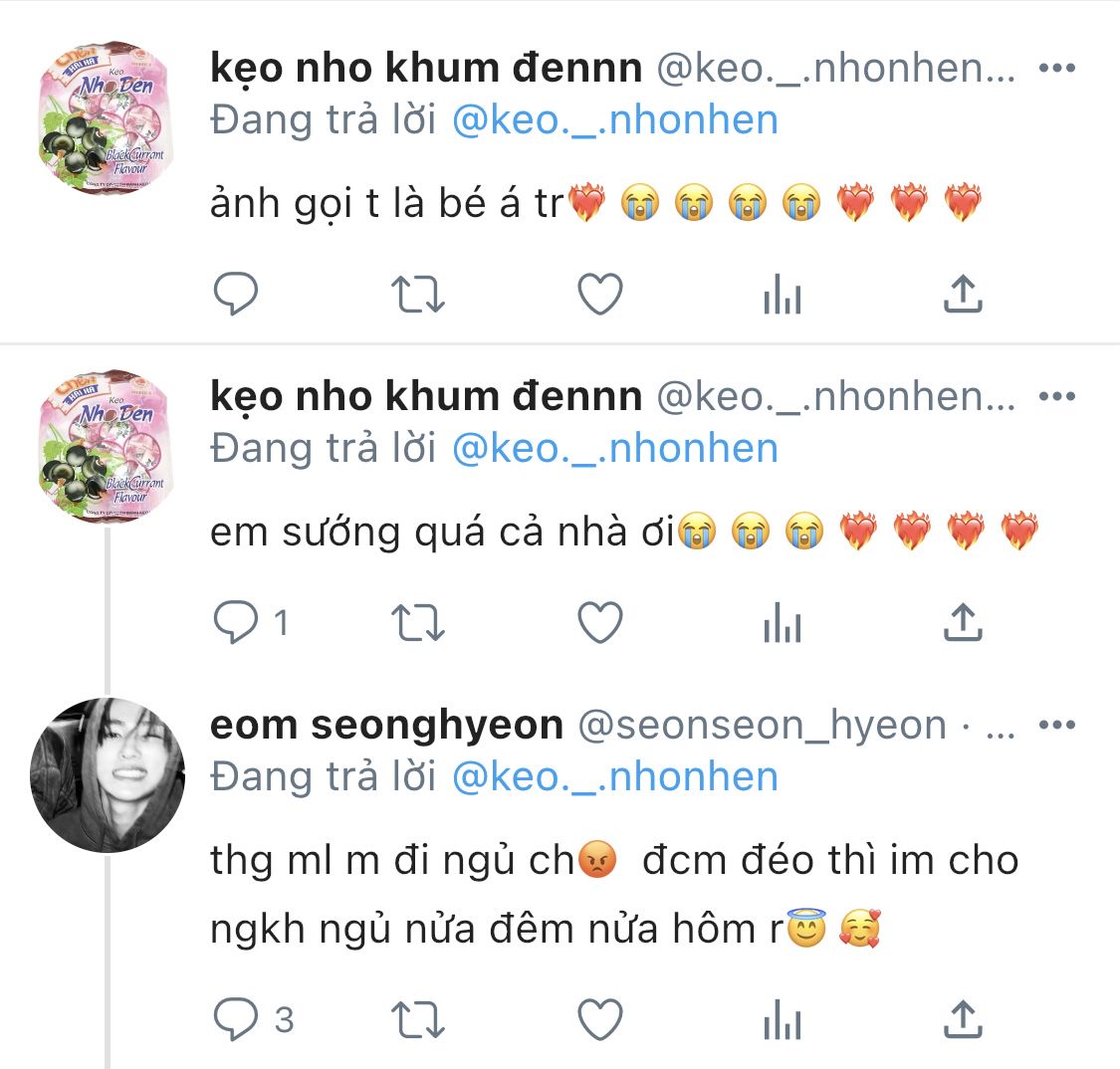Like eom seonghyeon's reply tweet
This screenshot has width=1120, height=1069.
600,1019
